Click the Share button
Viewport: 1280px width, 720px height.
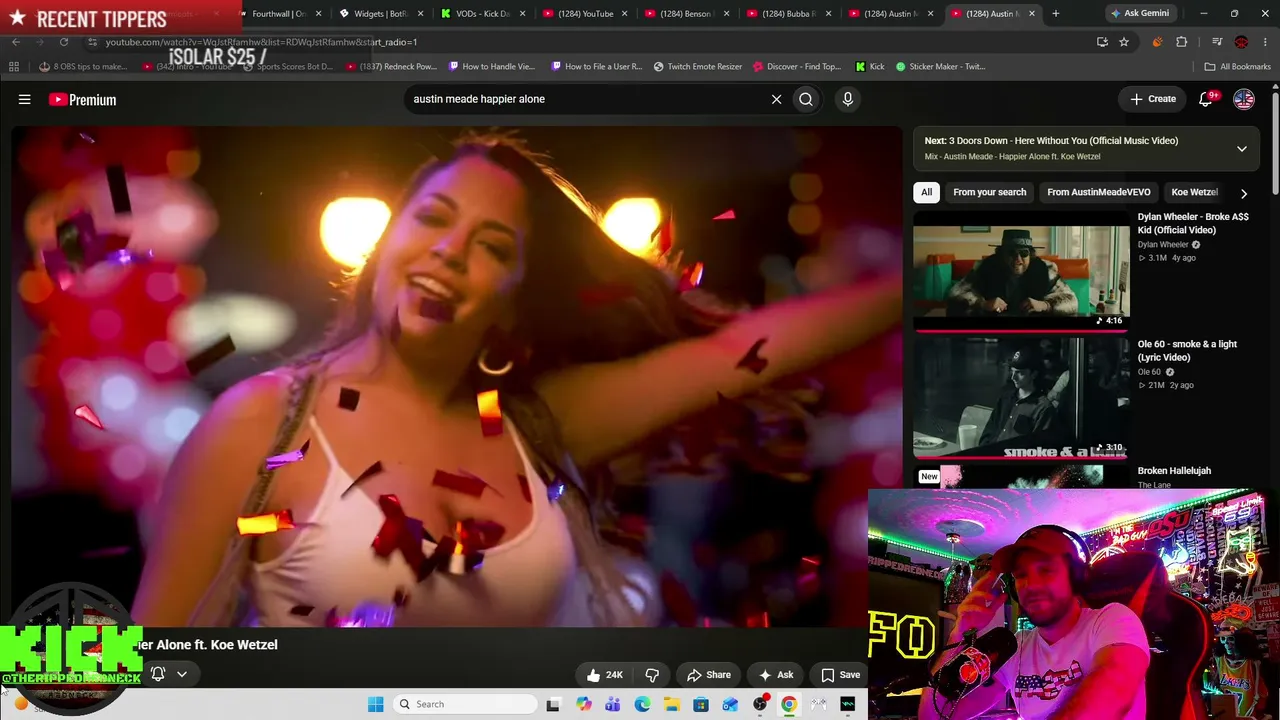[x=709, y=675]
